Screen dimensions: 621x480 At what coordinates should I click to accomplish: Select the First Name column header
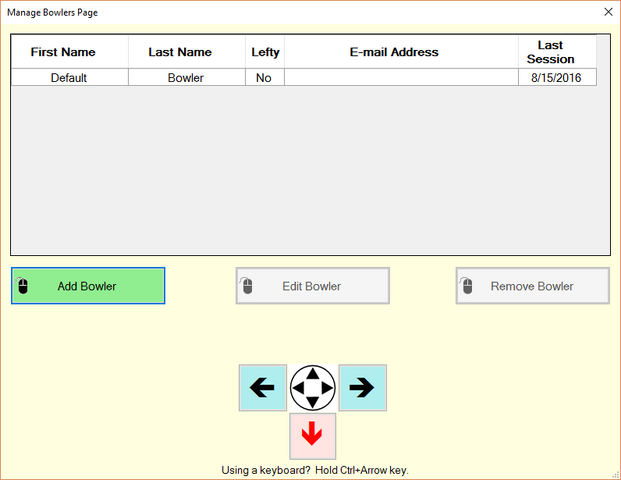coord(70,52)
